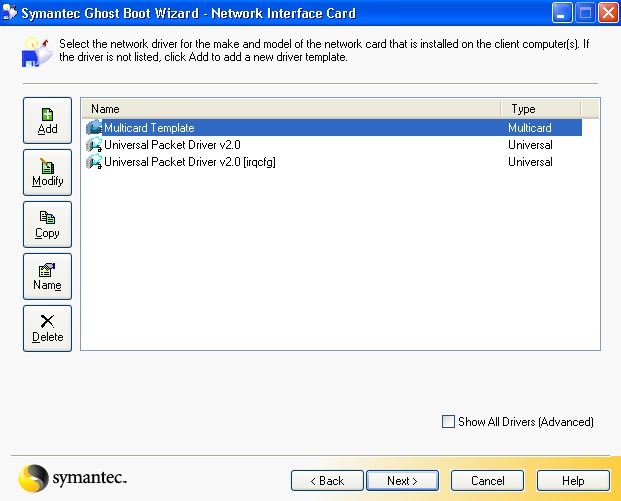The image size is (621, 501).
Task: Select Universal Packet Driver v2.0 entry
Action: [x=172, y=145]
